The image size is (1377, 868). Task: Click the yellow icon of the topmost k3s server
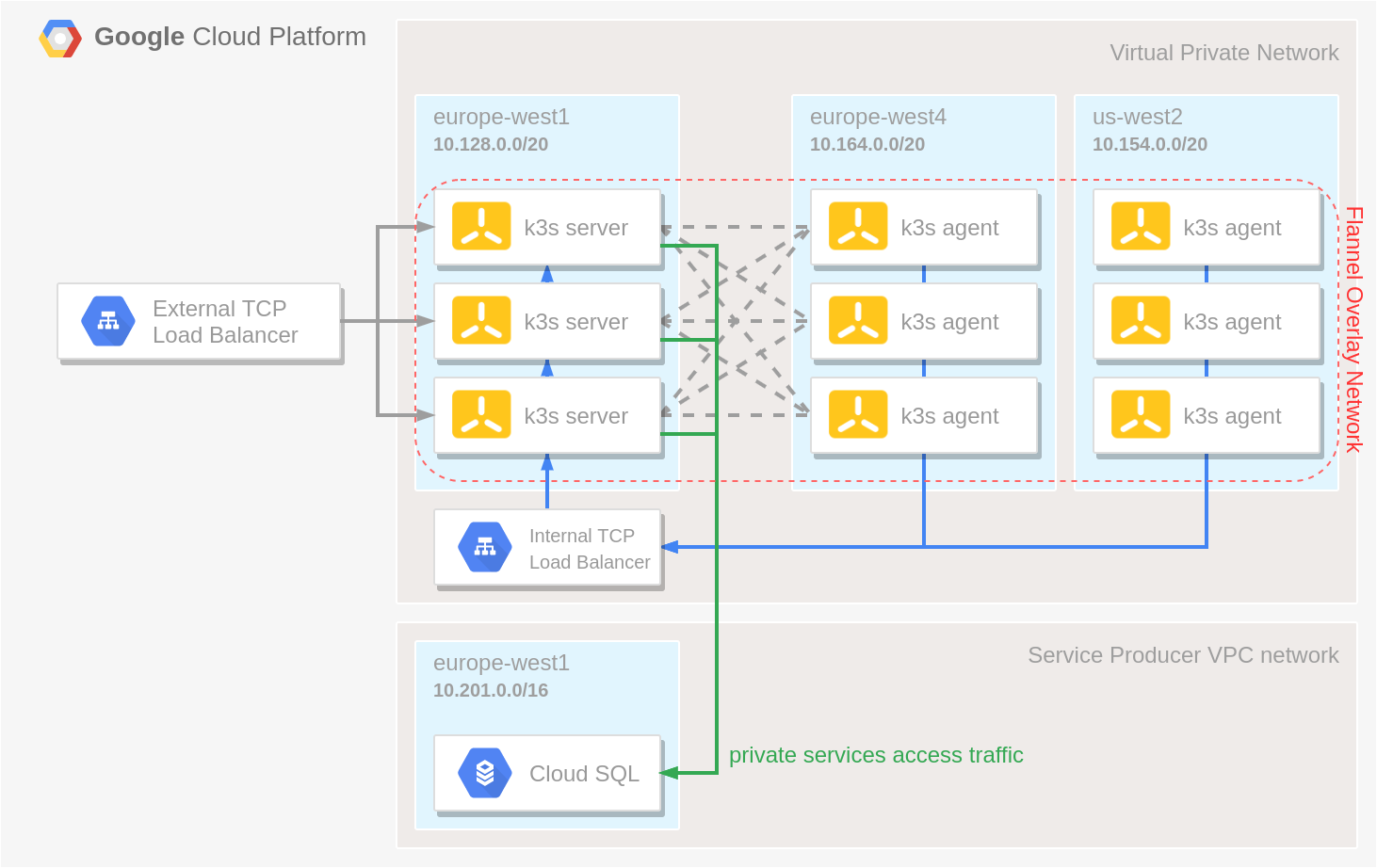(481, 226)
